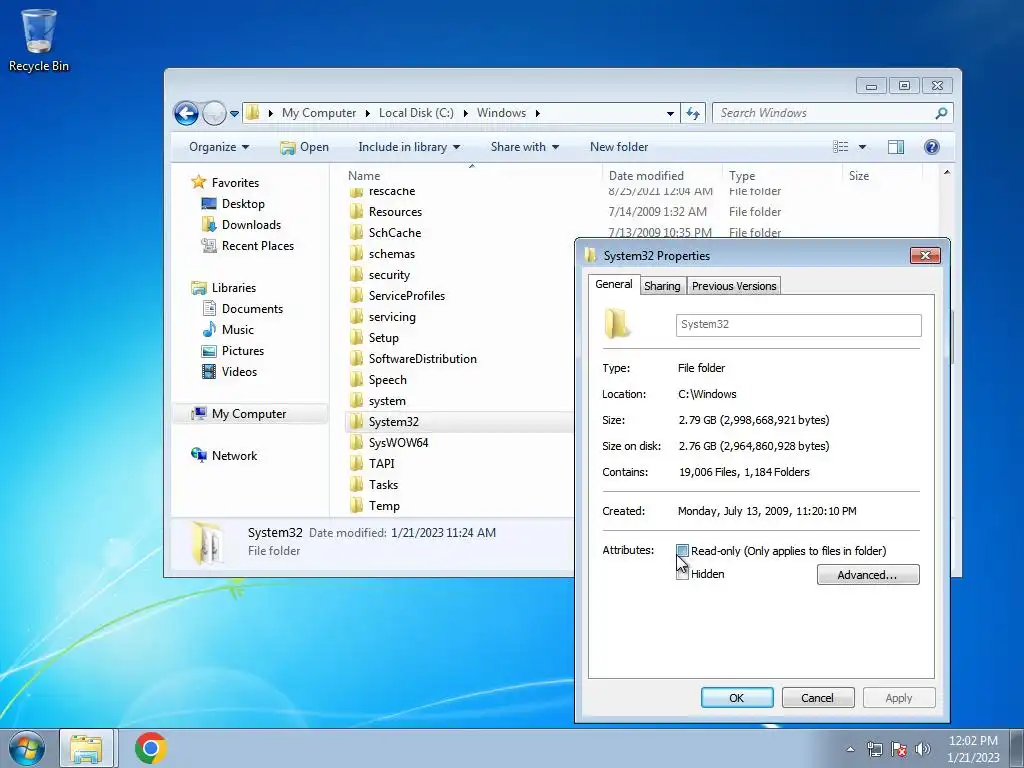Toggle the preview pane icon
The height and width of the screenshot is (768, 1024).
[896, 147]
